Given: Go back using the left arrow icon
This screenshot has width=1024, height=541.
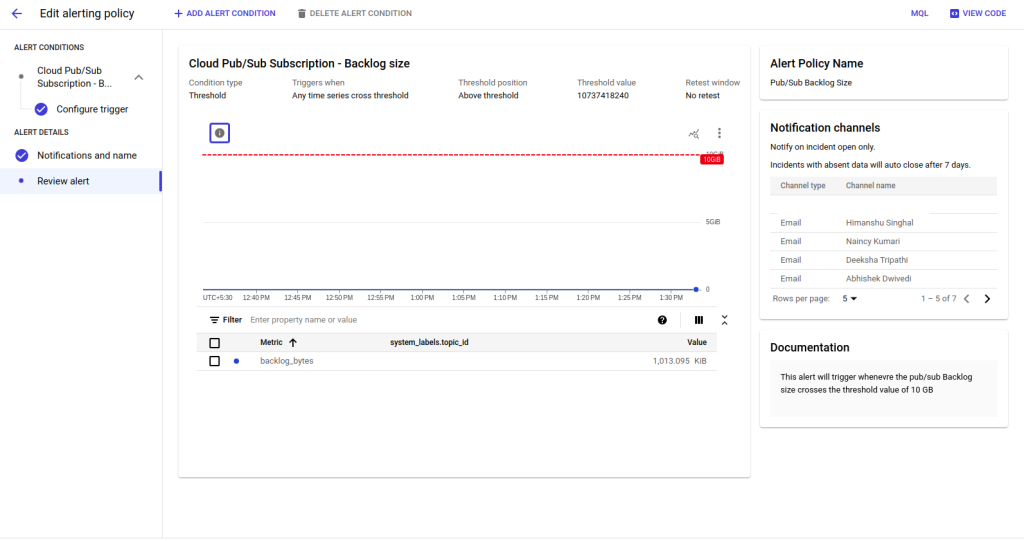Looking at the screenshot, I should pos(17,13).
